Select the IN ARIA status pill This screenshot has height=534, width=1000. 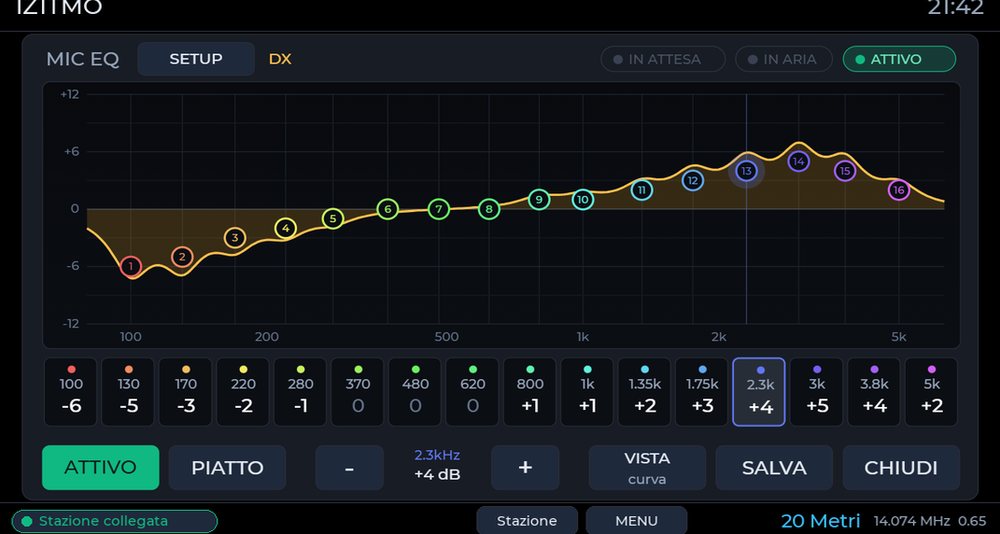point(784,59)
